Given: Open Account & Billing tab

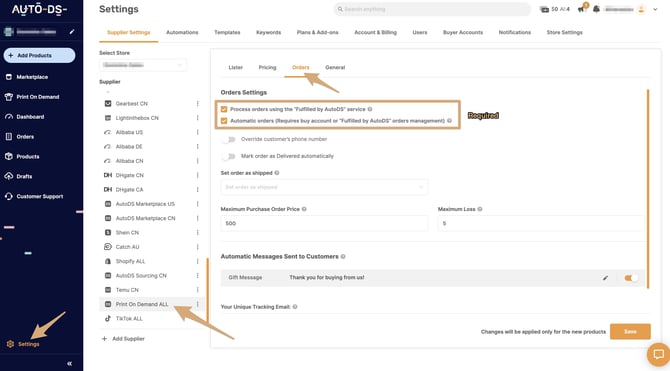Looking at the screenshot, I should click(376, 32).
